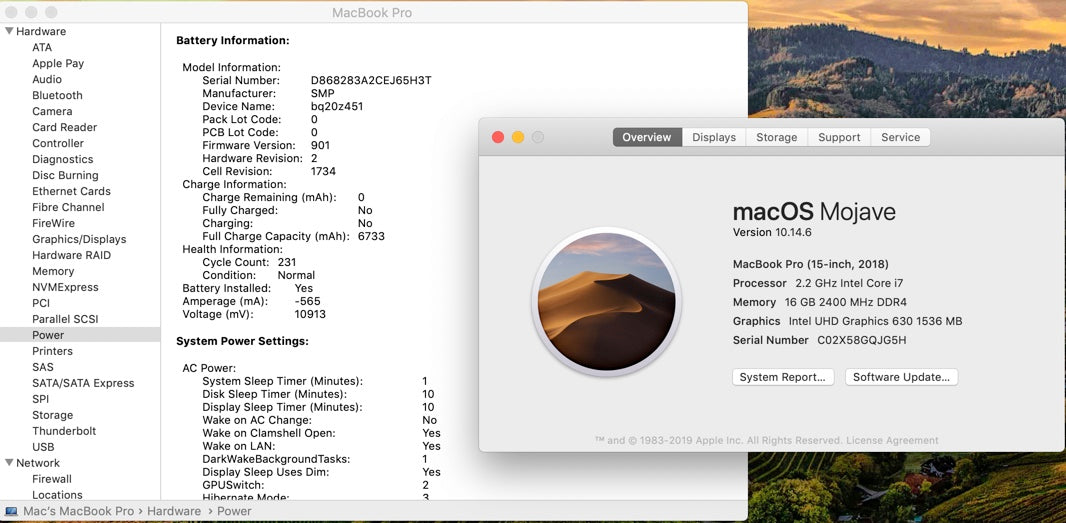Click the Software Update button
The height and width of the screenshot is (523, 1066).
(x=901, y=377)
